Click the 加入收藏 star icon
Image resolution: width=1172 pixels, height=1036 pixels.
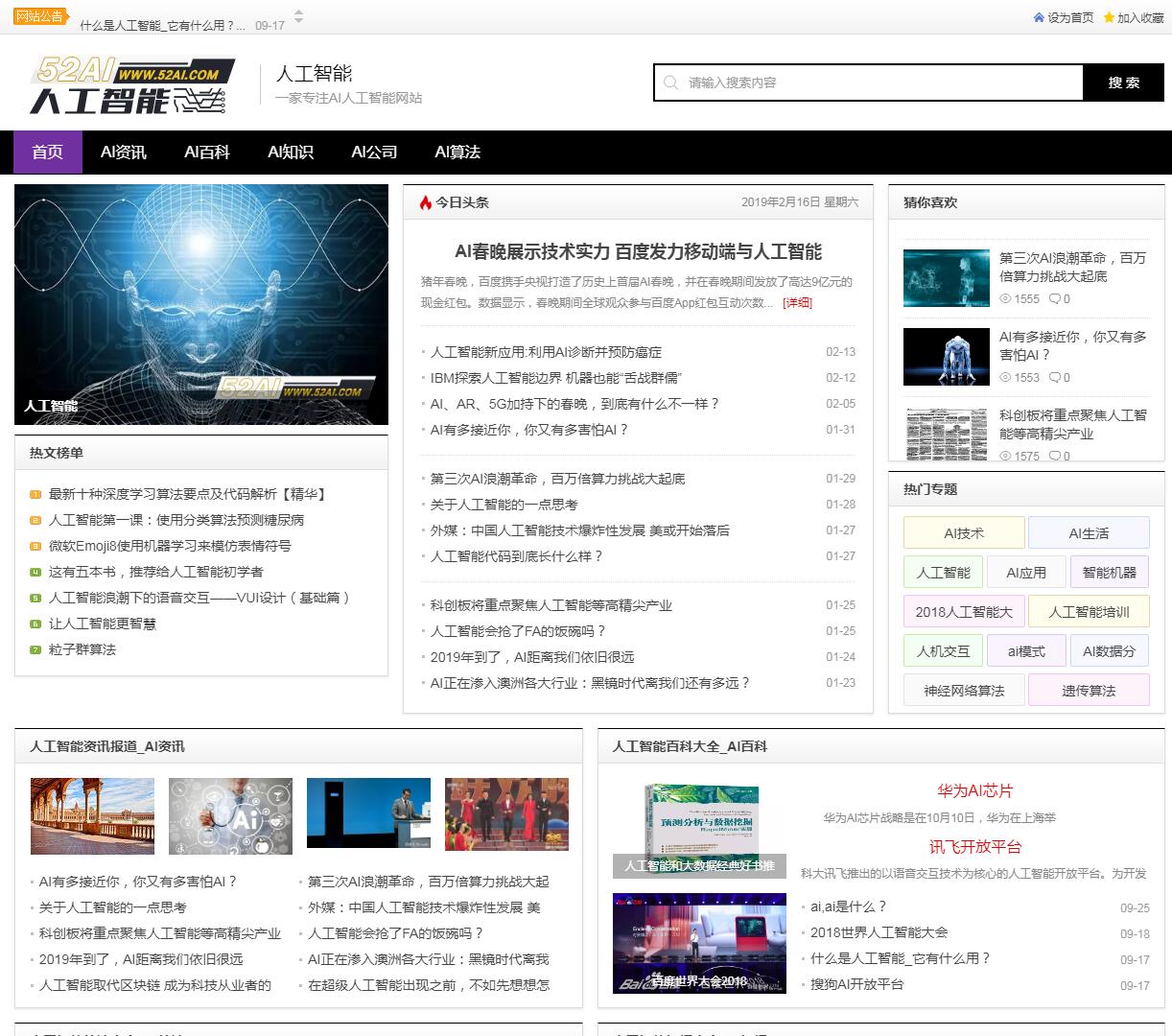(x=1109, y=17)
